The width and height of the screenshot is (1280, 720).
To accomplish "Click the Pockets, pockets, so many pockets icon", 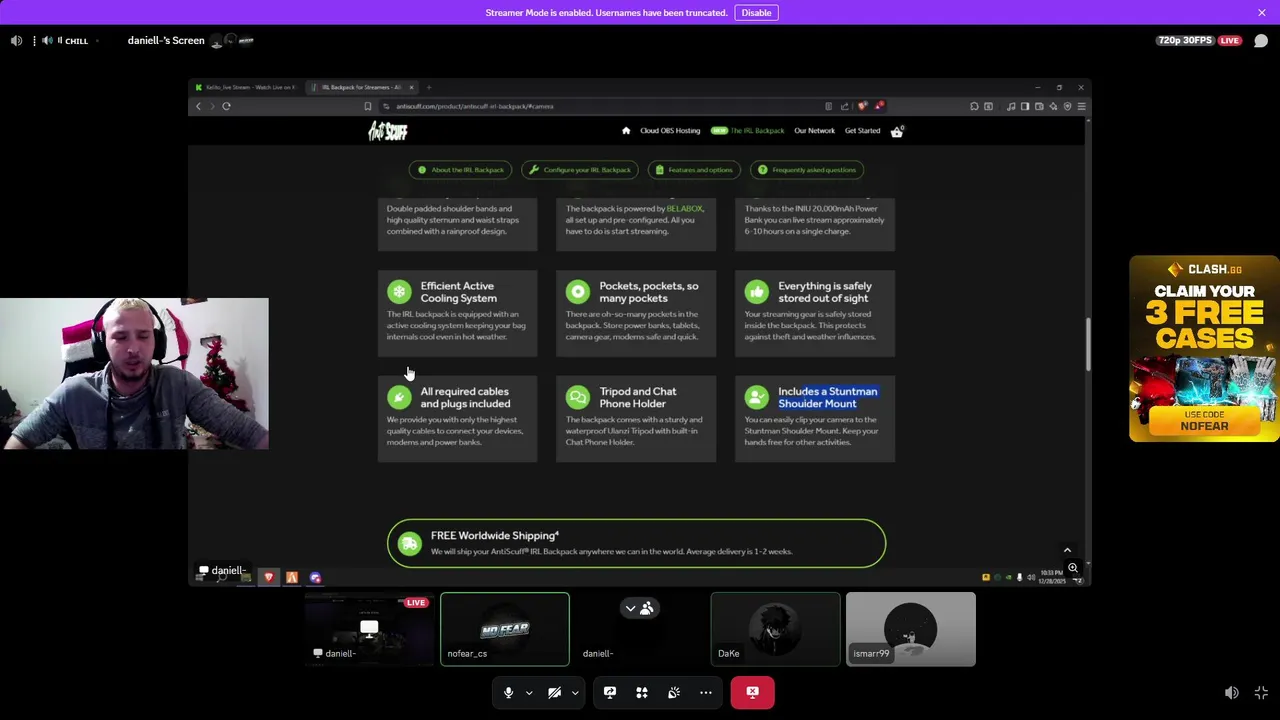I will point(578,292).
